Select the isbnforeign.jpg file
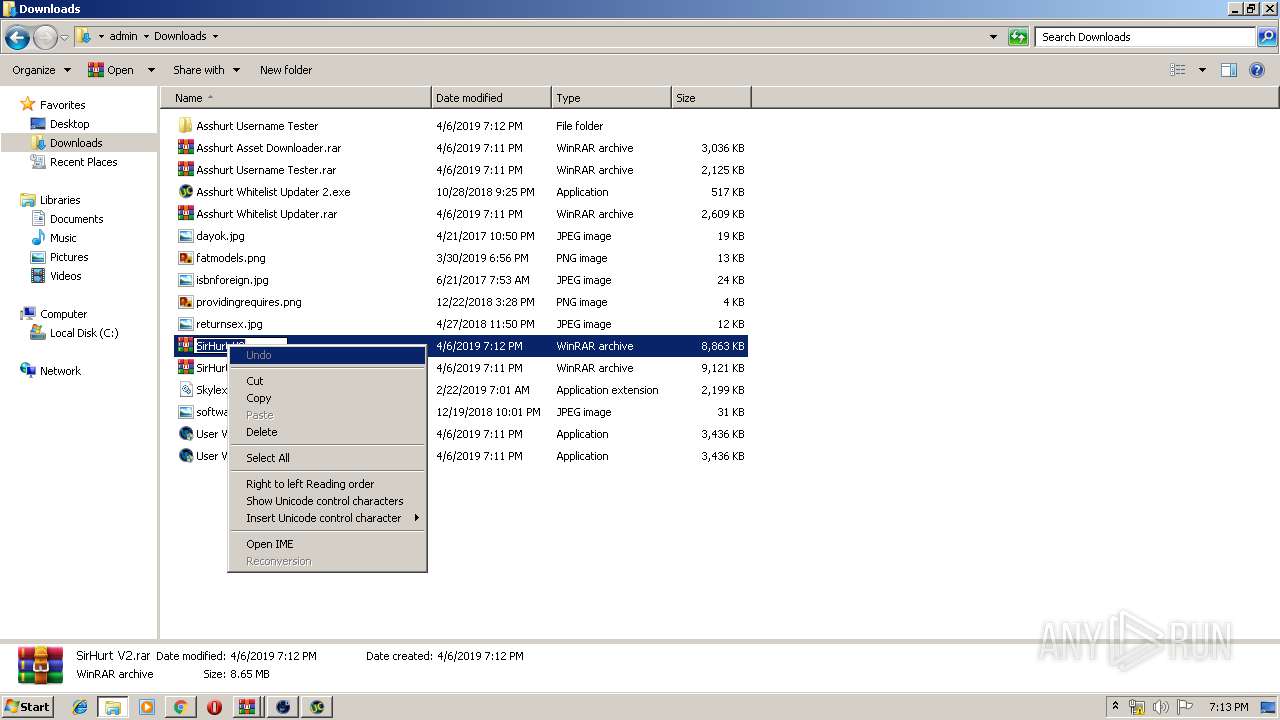The width and height of the screenshot is (1280, 720). click(232, 280)
